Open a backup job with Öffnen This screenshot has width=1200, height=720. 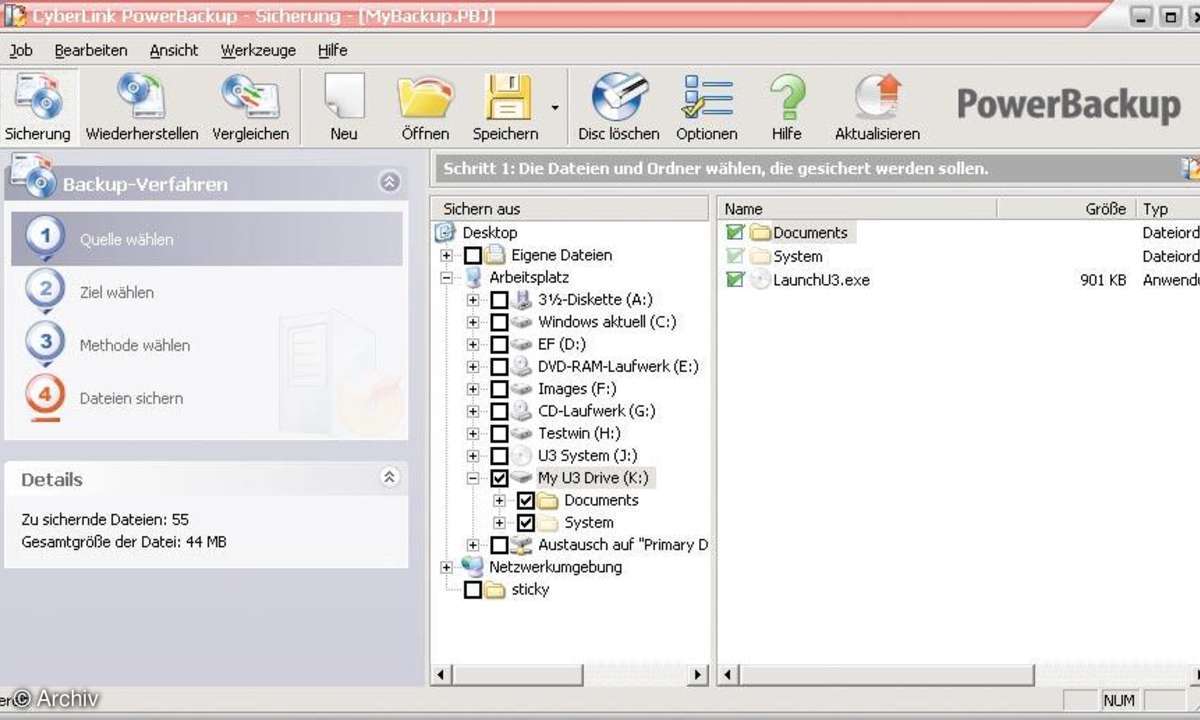(x=425, y=106)
